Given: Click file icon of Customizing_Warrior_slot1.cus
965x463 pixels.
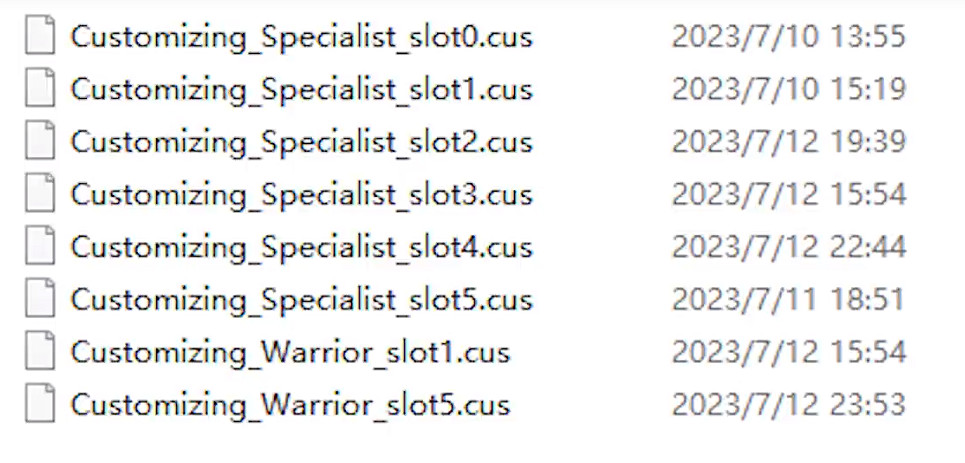Looking at the screenshot, I should click(x=40, y=352).
